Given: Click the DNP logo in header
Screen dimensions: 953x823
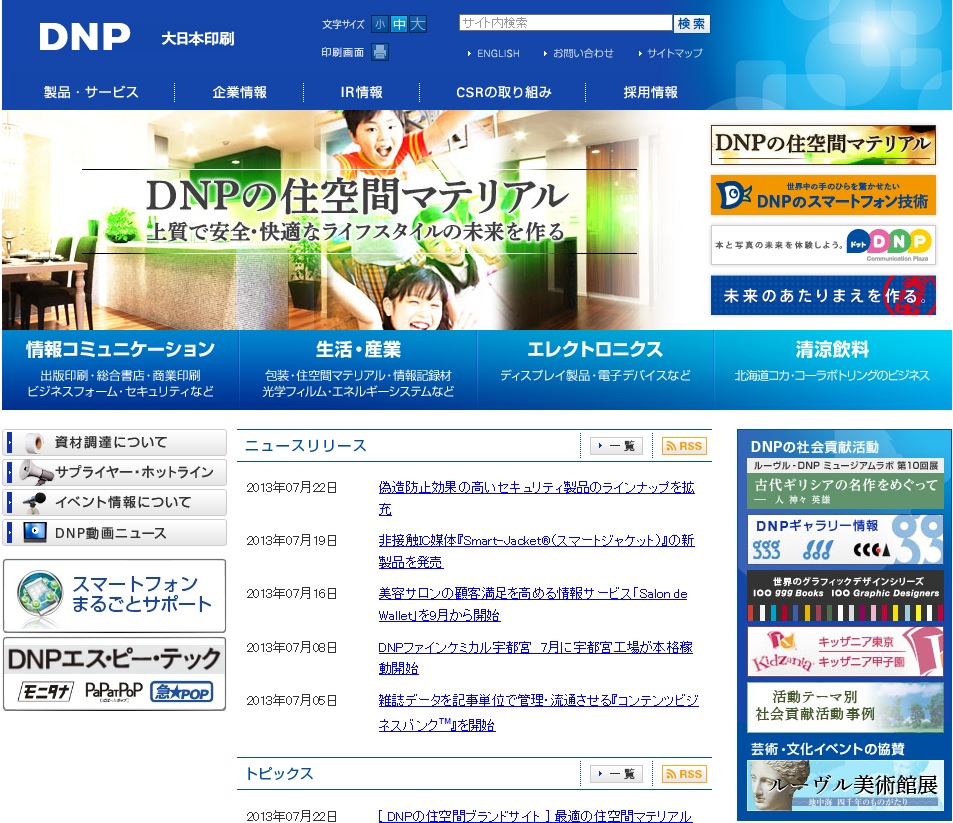Looking at the screenshot, I should (85, 38).
